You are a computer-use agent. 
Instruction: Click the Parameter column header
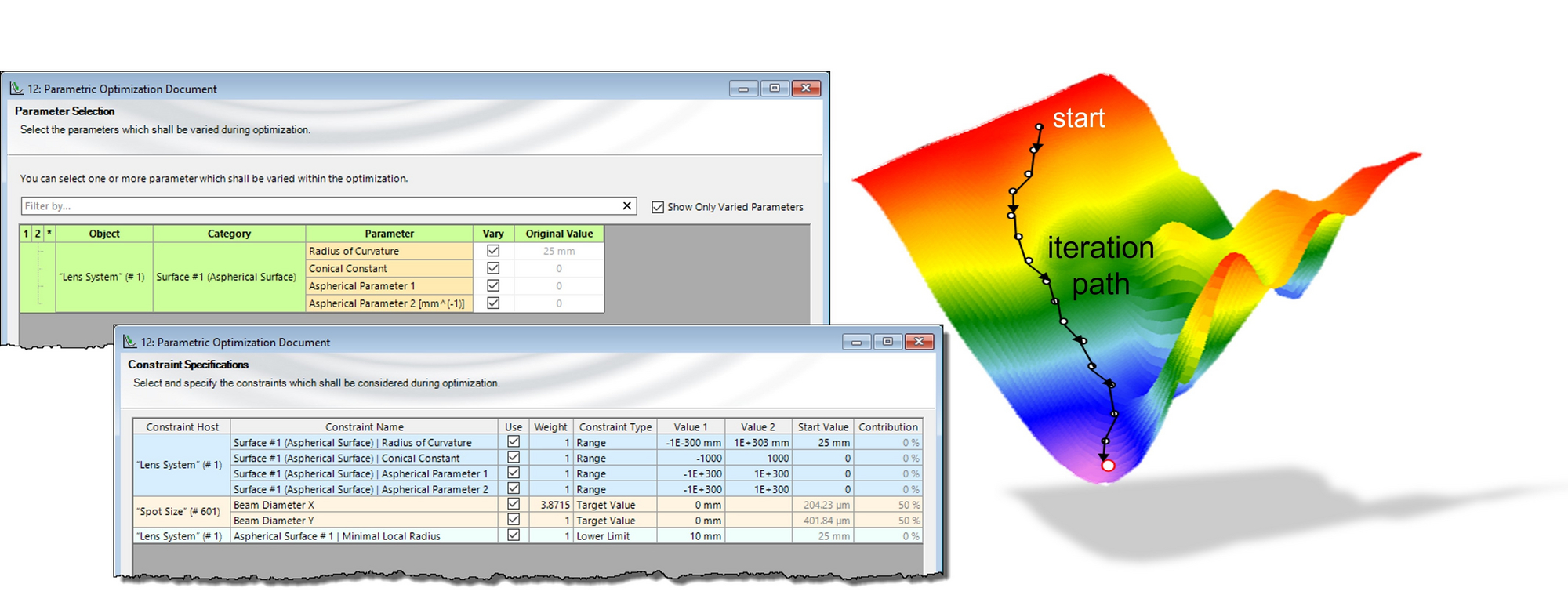[389, 234]
